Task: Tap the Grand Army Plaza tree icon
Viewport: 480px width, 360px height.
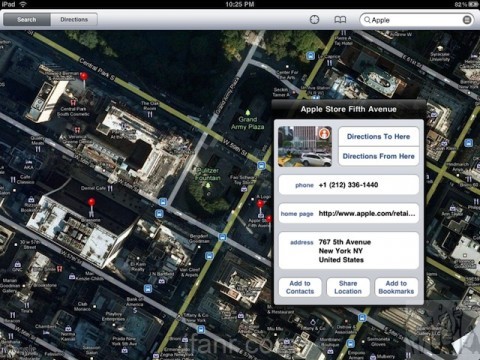Action: [x=247, y=112]
